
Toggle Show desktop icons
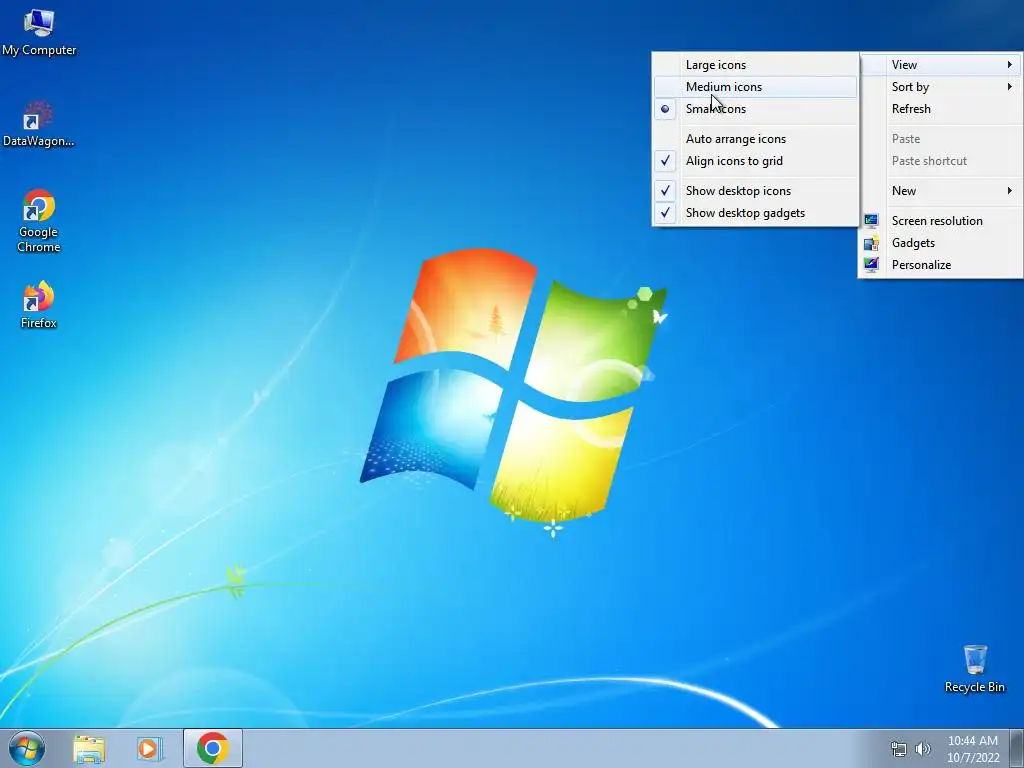click(755, 191)
